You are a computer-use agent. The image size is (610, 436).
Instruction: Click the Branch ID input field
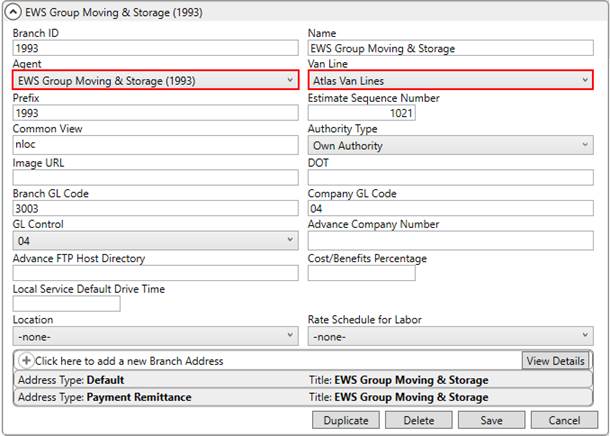pos(155,48)
